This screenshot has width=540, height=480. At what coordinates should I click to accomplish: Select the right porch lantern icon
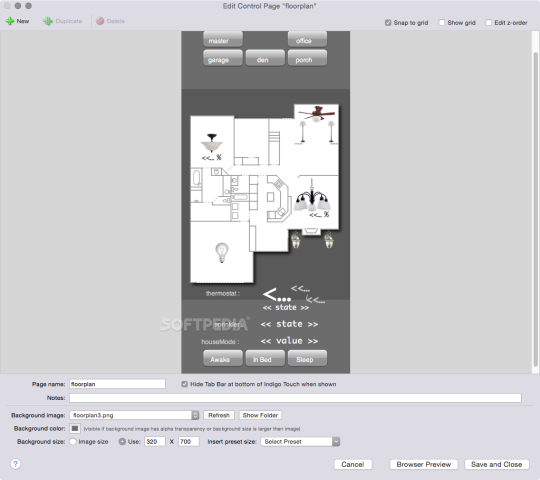point(329,240)
